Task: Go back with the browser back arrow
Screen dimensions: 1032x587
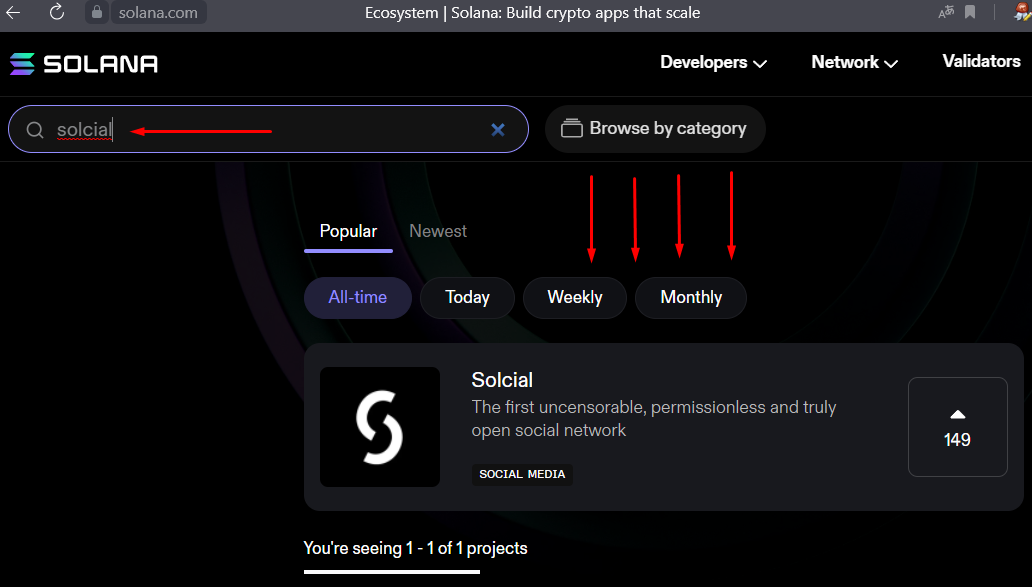Action: click(13, 12)
